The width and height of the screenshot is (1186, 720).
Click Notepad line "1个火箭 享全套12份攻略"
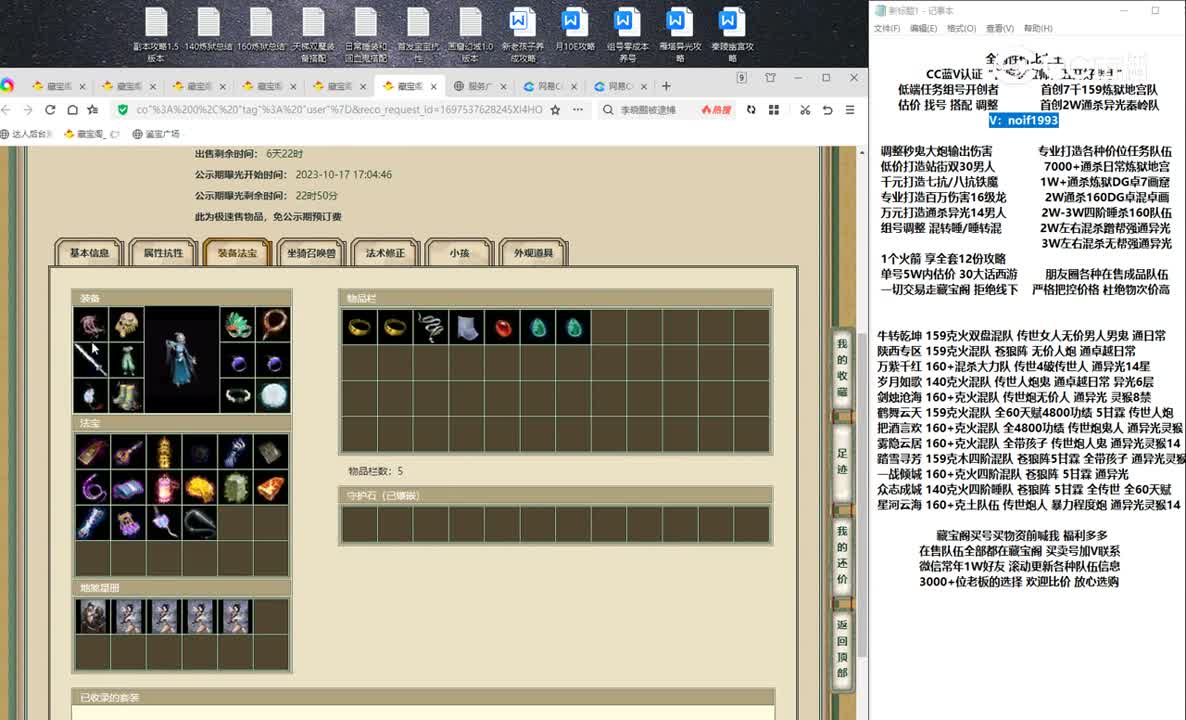[x=943, y=259]
